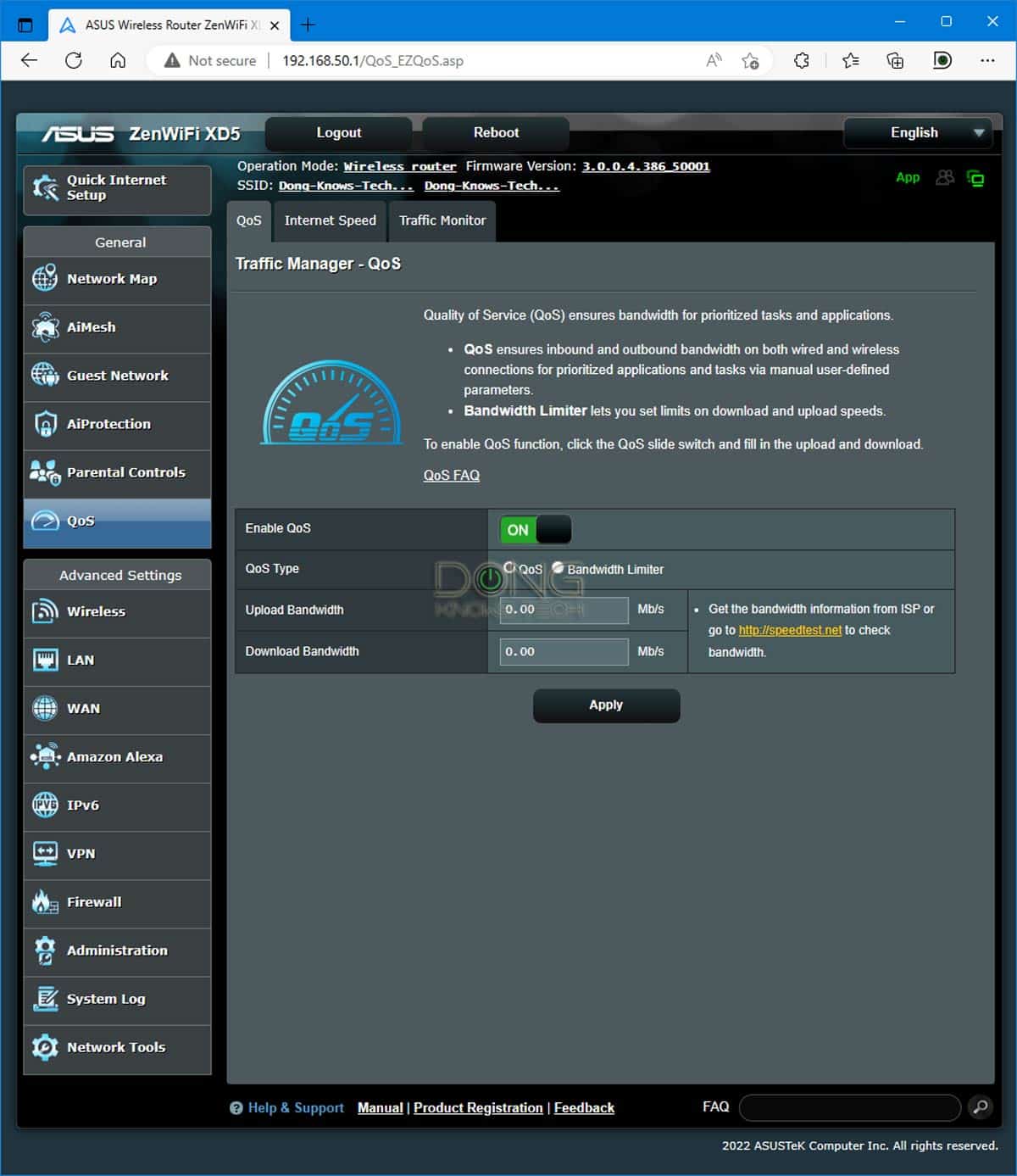1017x1176 pixels.
Task: Open browser extensions puzzle icon
Action: 802,60
